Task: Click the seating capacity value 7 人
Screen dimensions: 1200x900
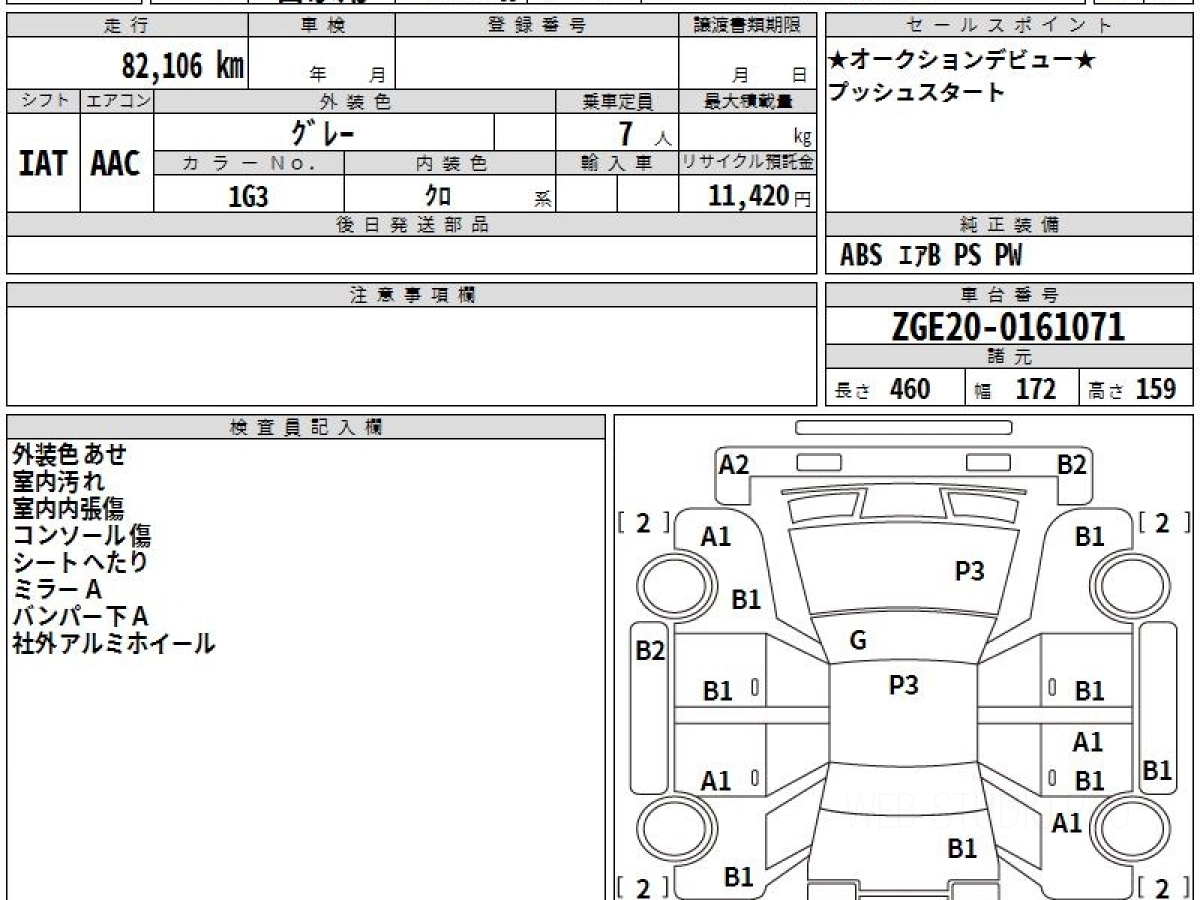Action: point(646,133)
